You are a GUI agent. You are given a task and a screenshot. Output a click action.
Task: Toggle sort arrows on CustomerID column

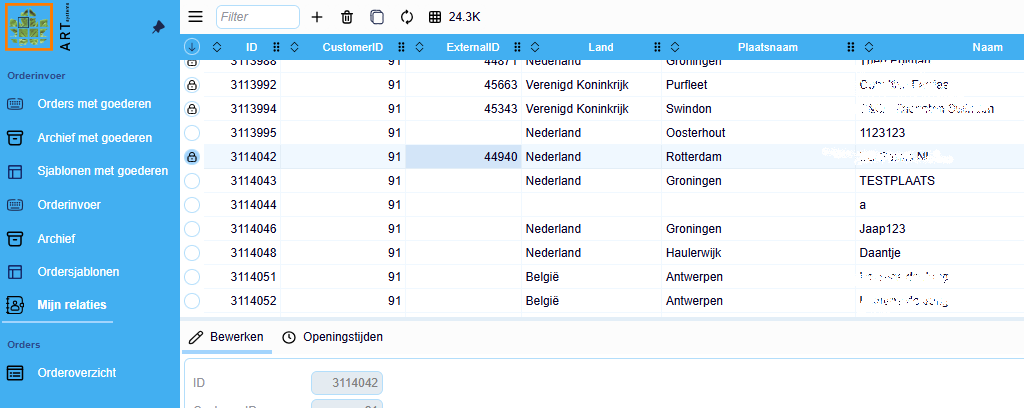coord(295,47)
